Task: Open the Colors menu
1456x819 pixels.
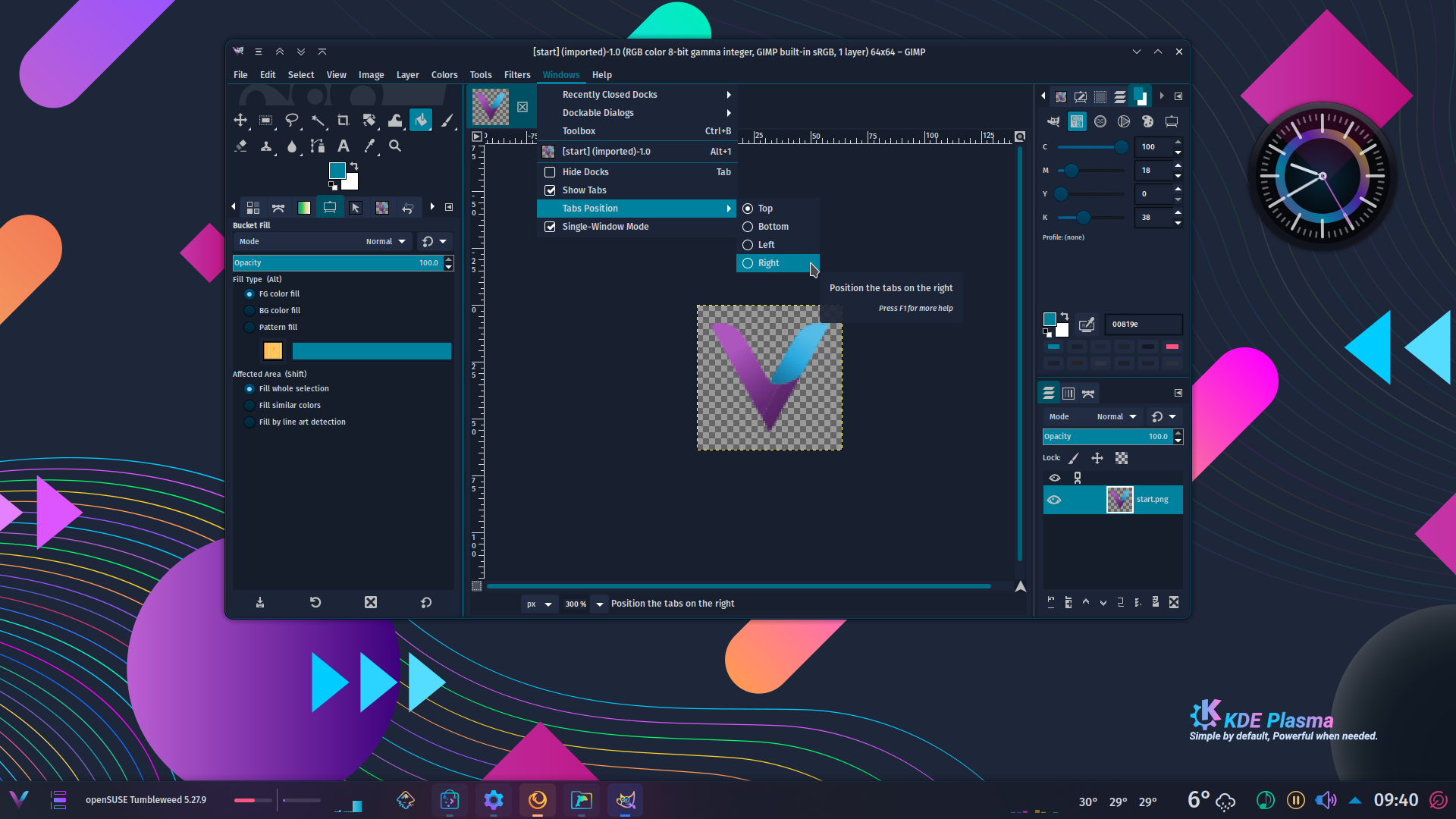Action: [x=444, y=75]
